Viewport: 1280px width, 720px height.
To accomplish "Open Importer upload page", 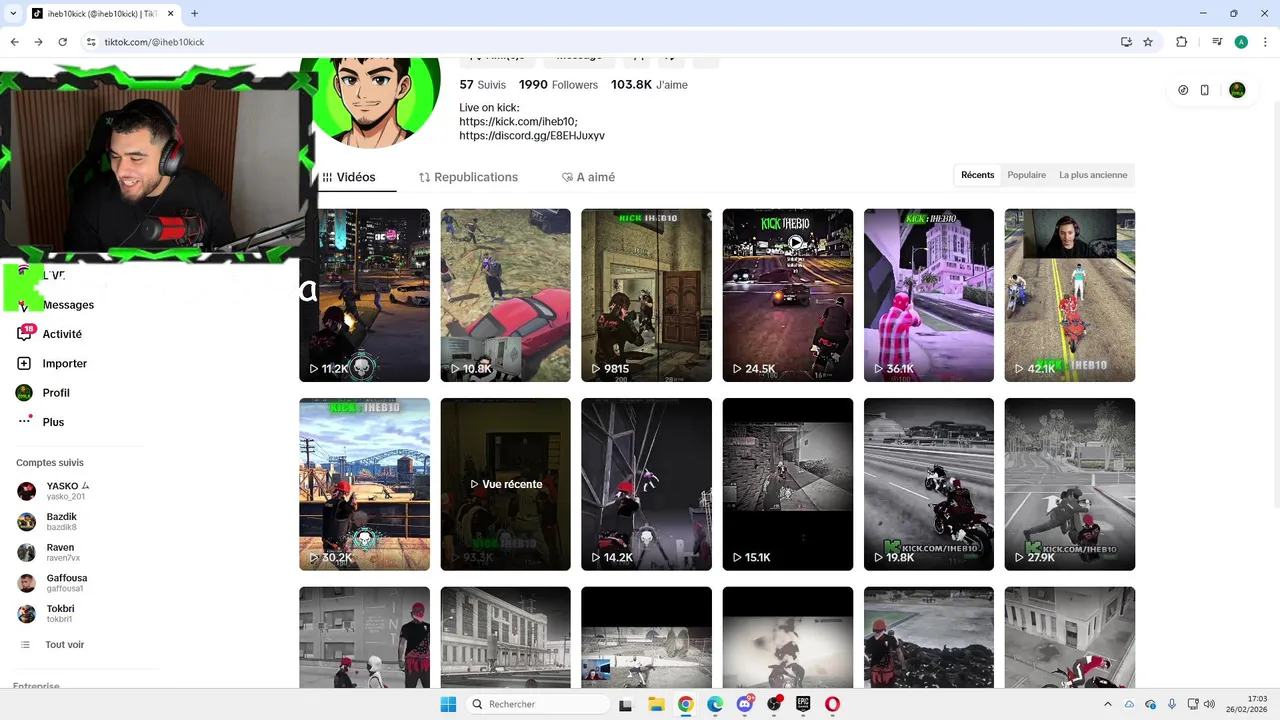I will coord(64,363).
